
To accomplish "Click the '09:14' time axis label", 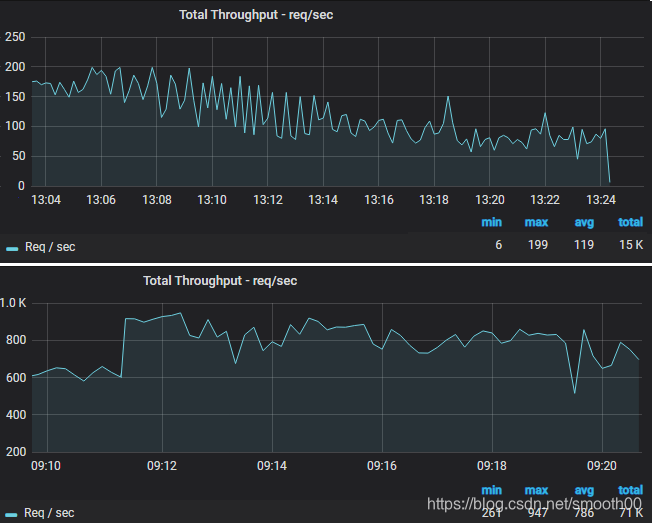I will [x=272, y=466].
